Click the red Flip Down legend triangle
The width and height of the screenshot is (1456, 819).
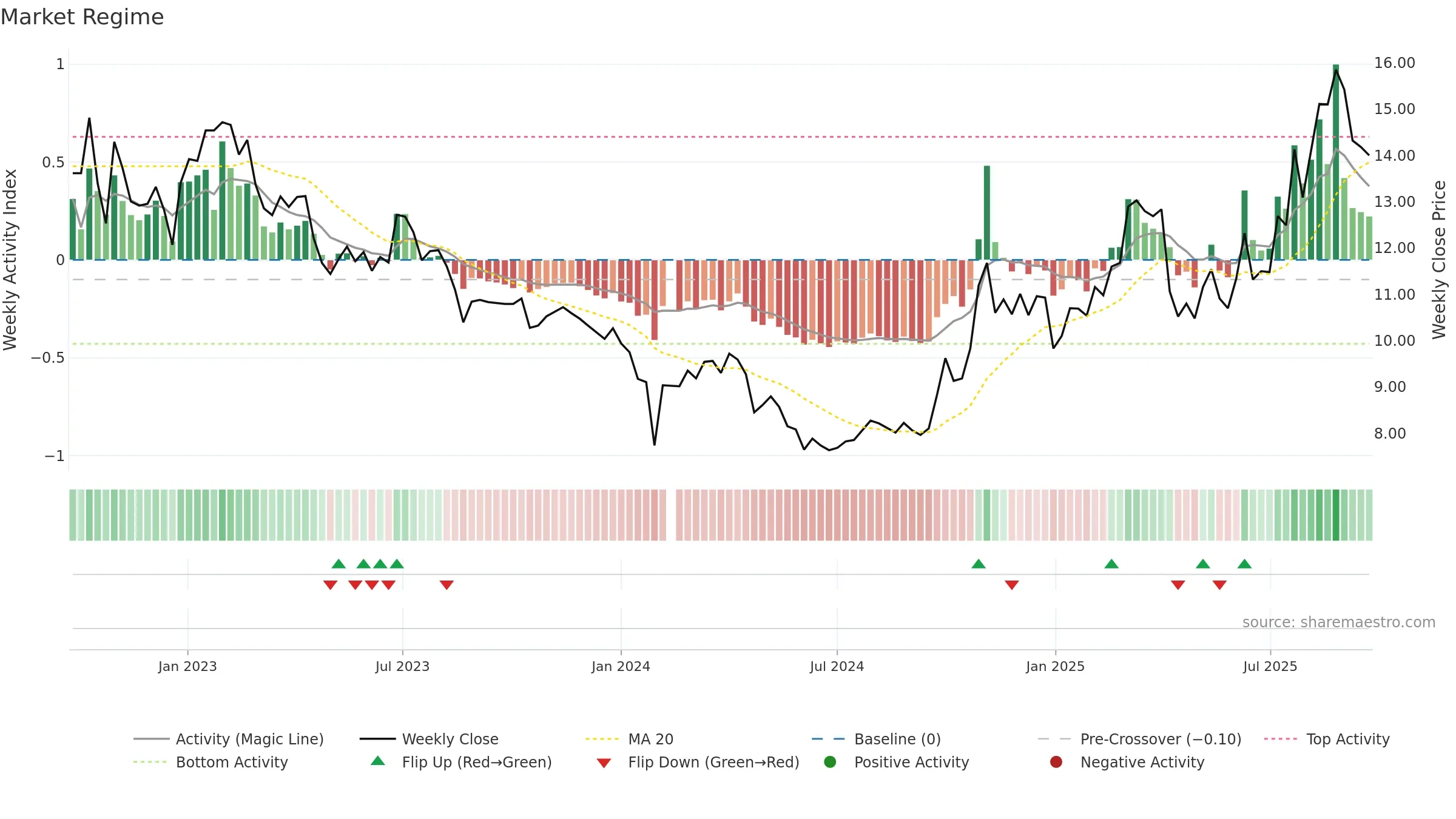click(604, 763)
